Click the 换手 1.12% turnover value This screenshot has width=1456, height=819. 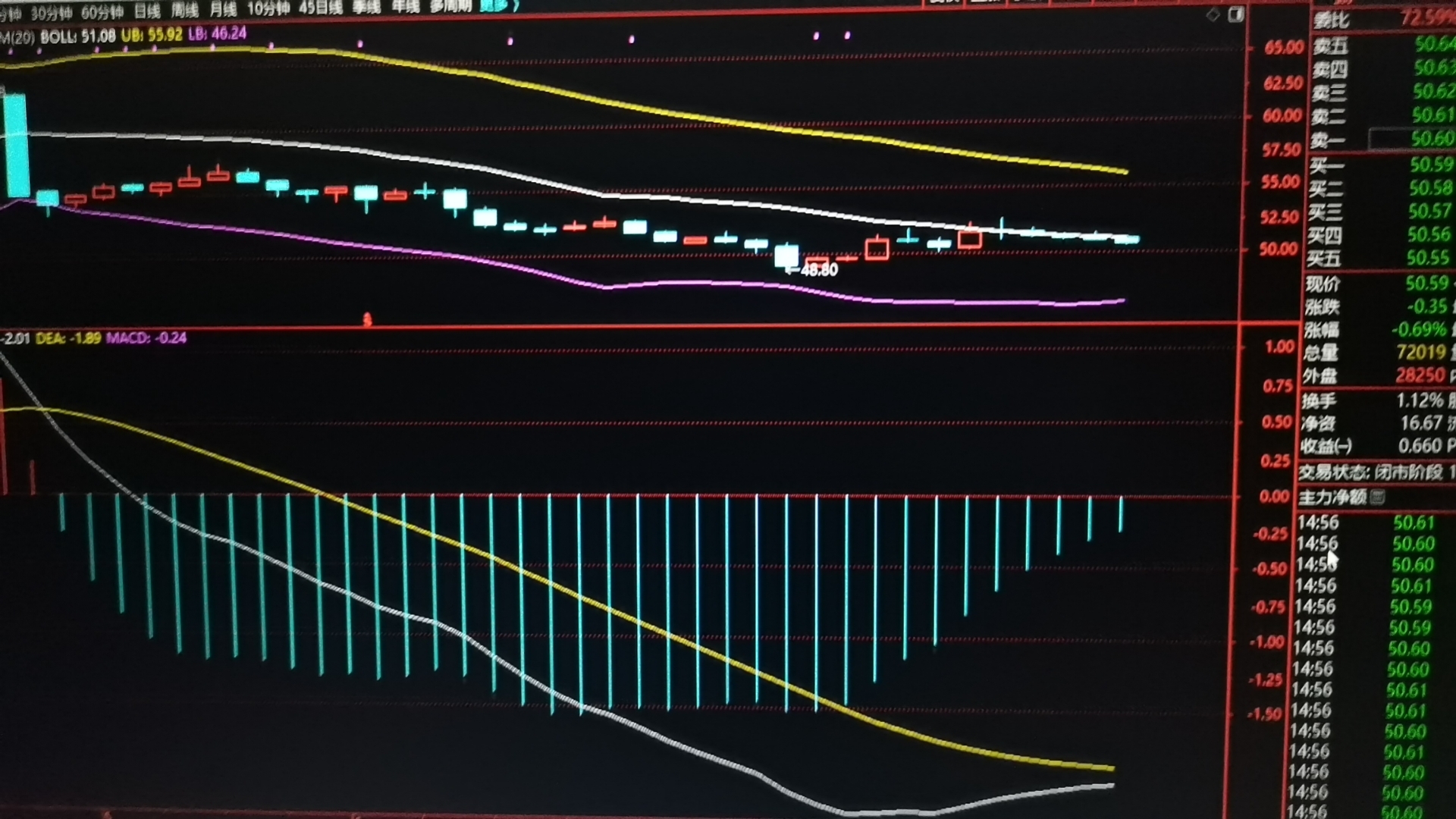[x=1420, y=400]
